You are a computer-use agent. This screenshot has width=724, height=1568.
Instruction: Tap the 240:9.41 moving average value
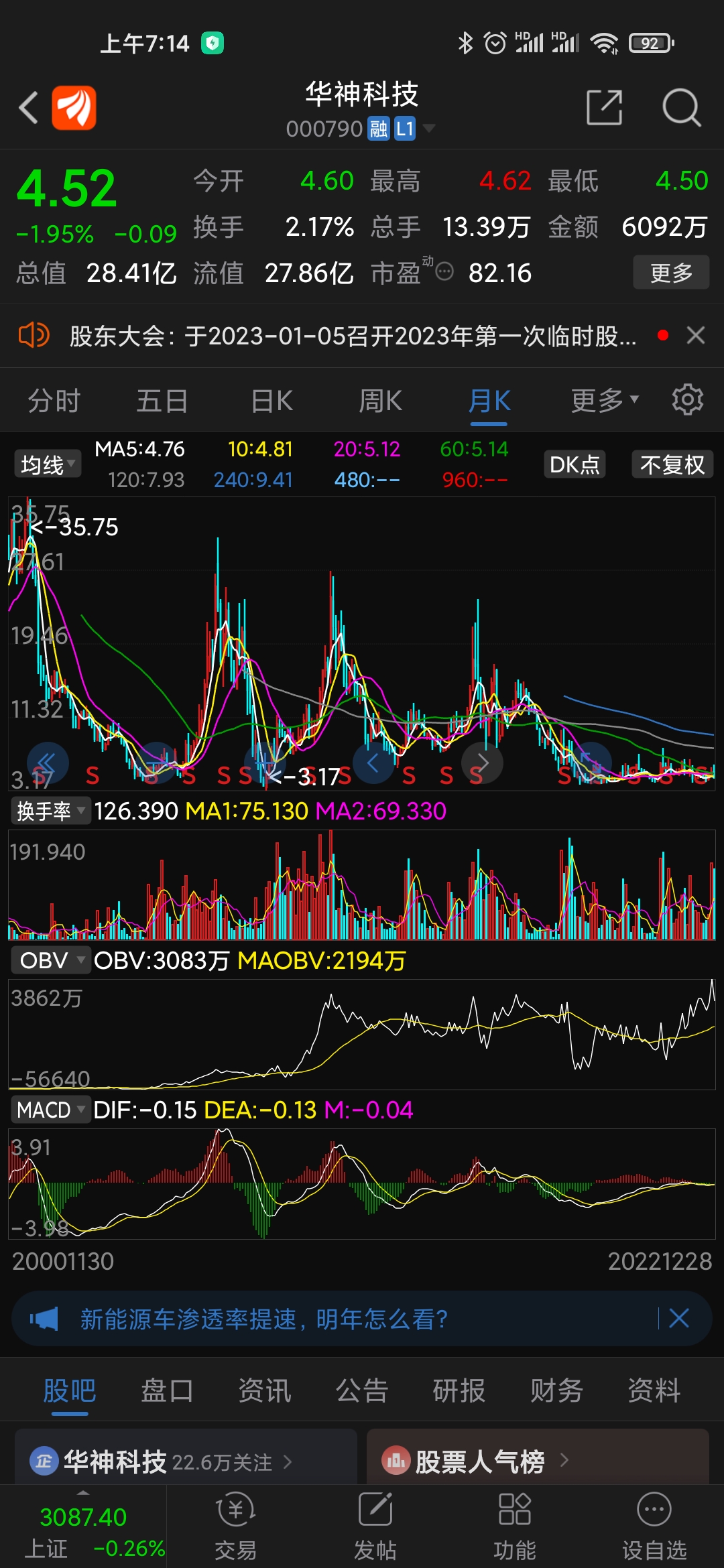pos(253,480)
